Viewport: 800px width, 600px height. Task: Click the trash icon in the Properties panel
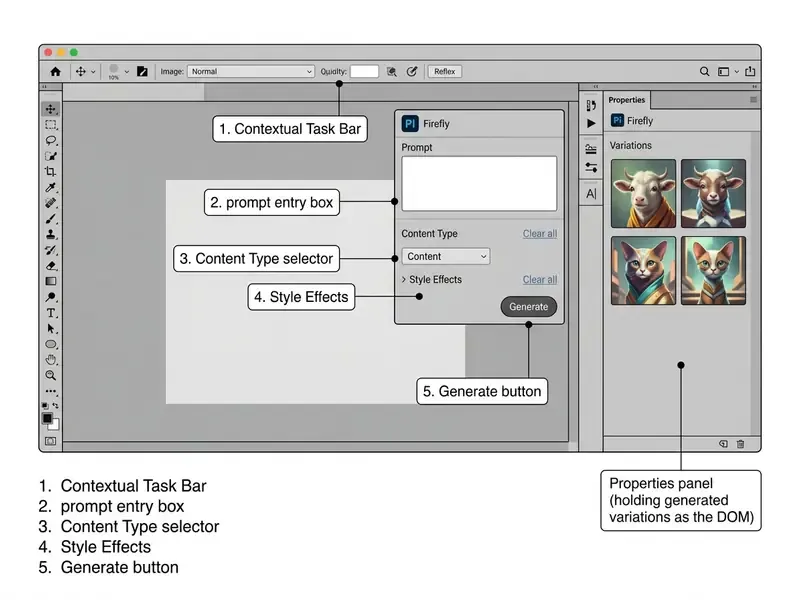point(740,444)
